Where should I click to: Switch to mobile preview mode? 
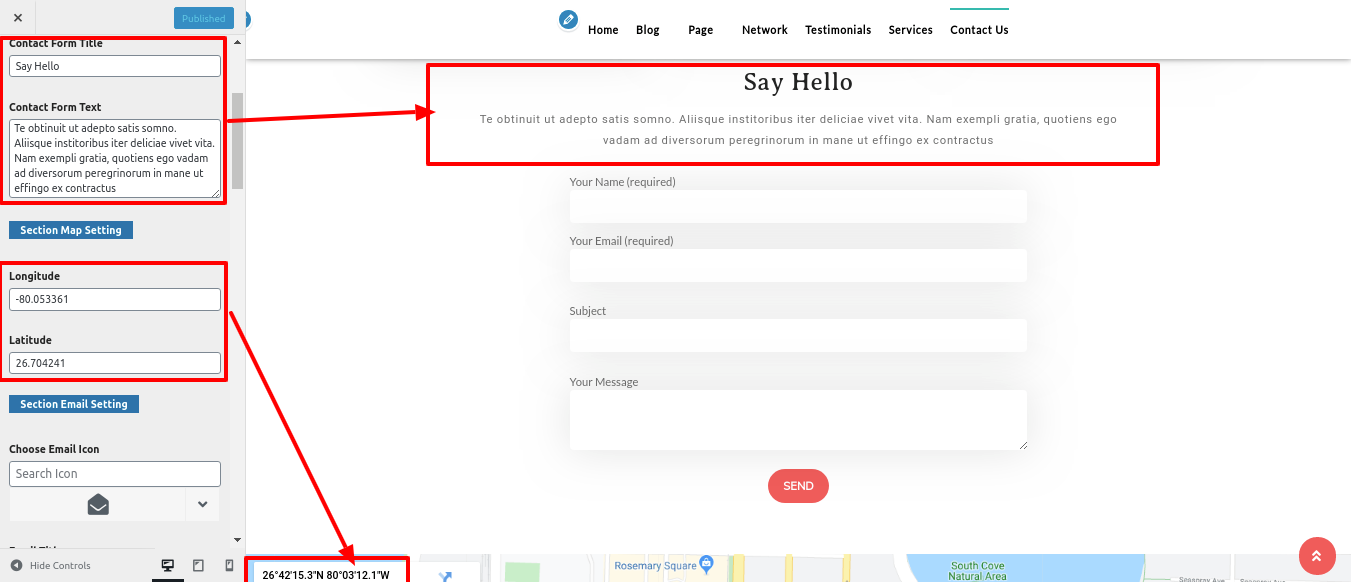pos(229,566)
